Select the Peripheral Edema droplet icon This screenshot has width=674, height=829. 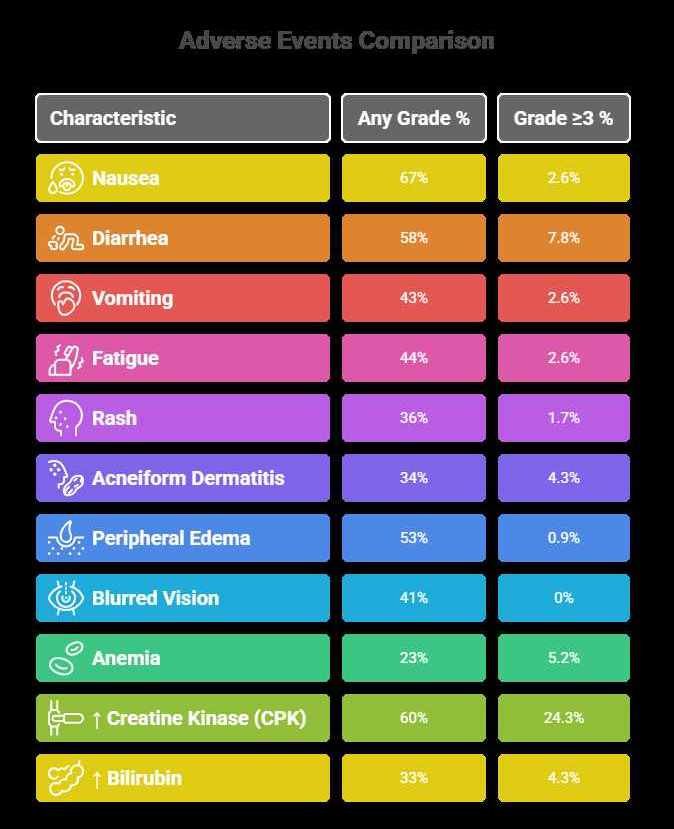coord(66,538)
